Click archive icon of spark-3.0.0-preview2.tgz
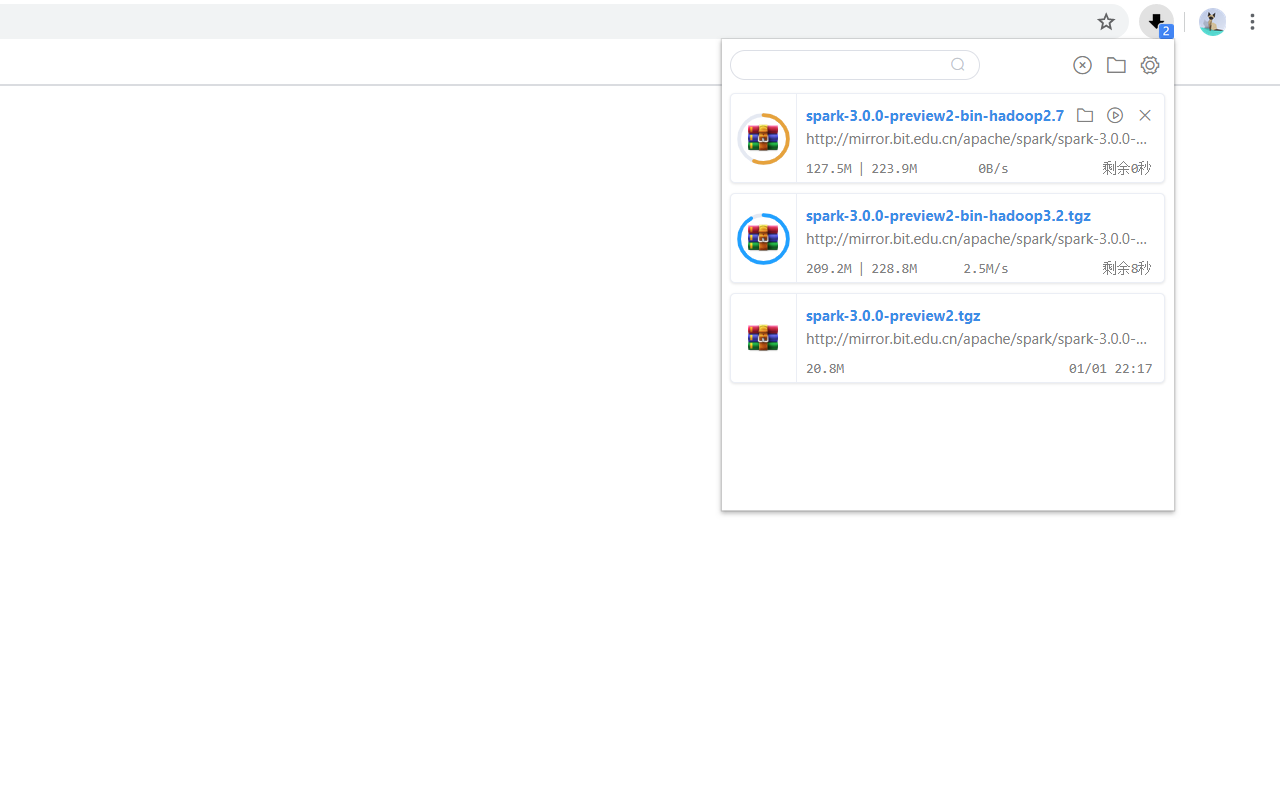 click(763, 338)
